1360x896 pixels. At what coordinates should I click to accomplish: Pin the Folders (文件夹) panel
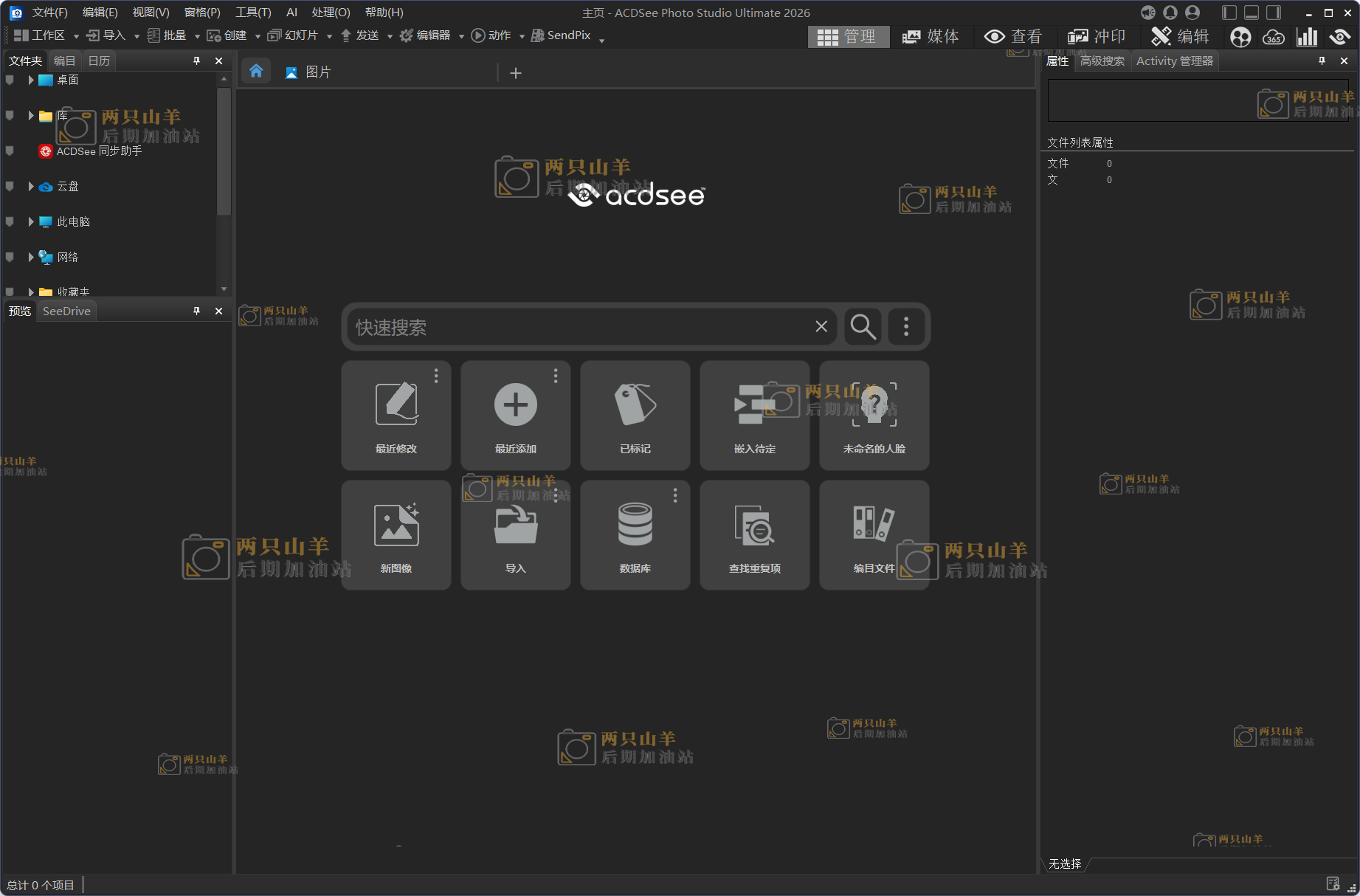[196, 61]
